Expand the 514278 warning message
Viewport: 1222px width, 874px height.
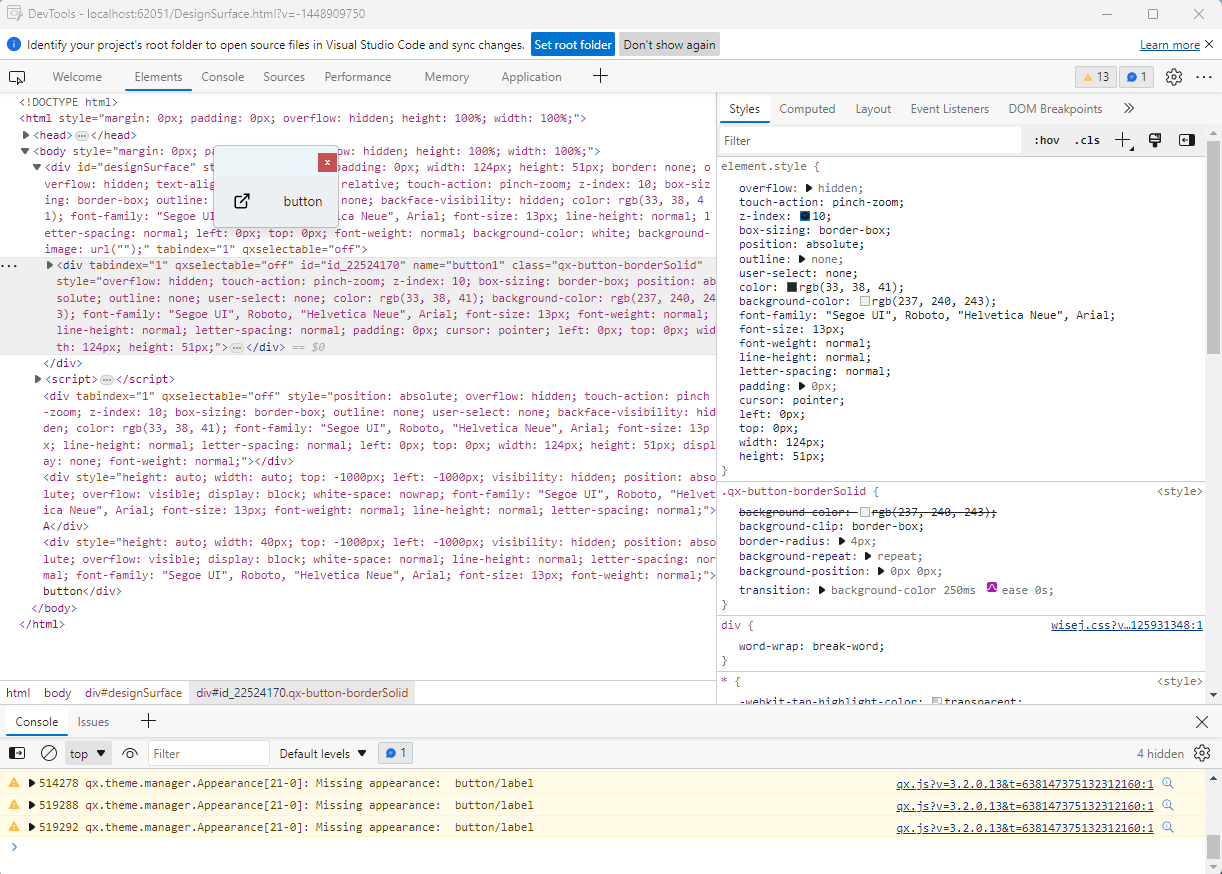[x=32, y=784]
